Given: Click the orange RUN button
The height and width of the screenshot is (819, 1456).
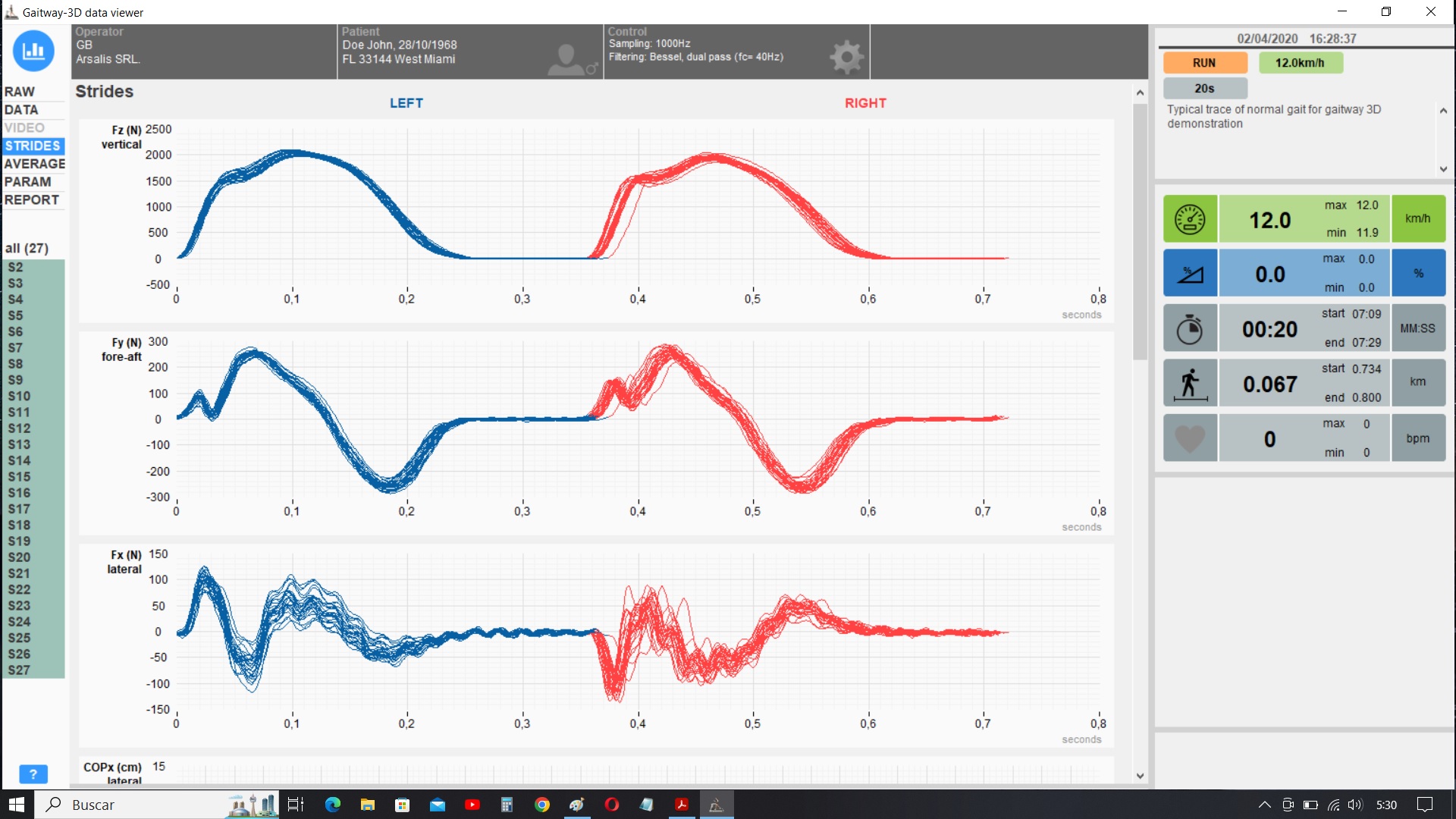Looking at the screenshot, I should tap(1204, 63).
